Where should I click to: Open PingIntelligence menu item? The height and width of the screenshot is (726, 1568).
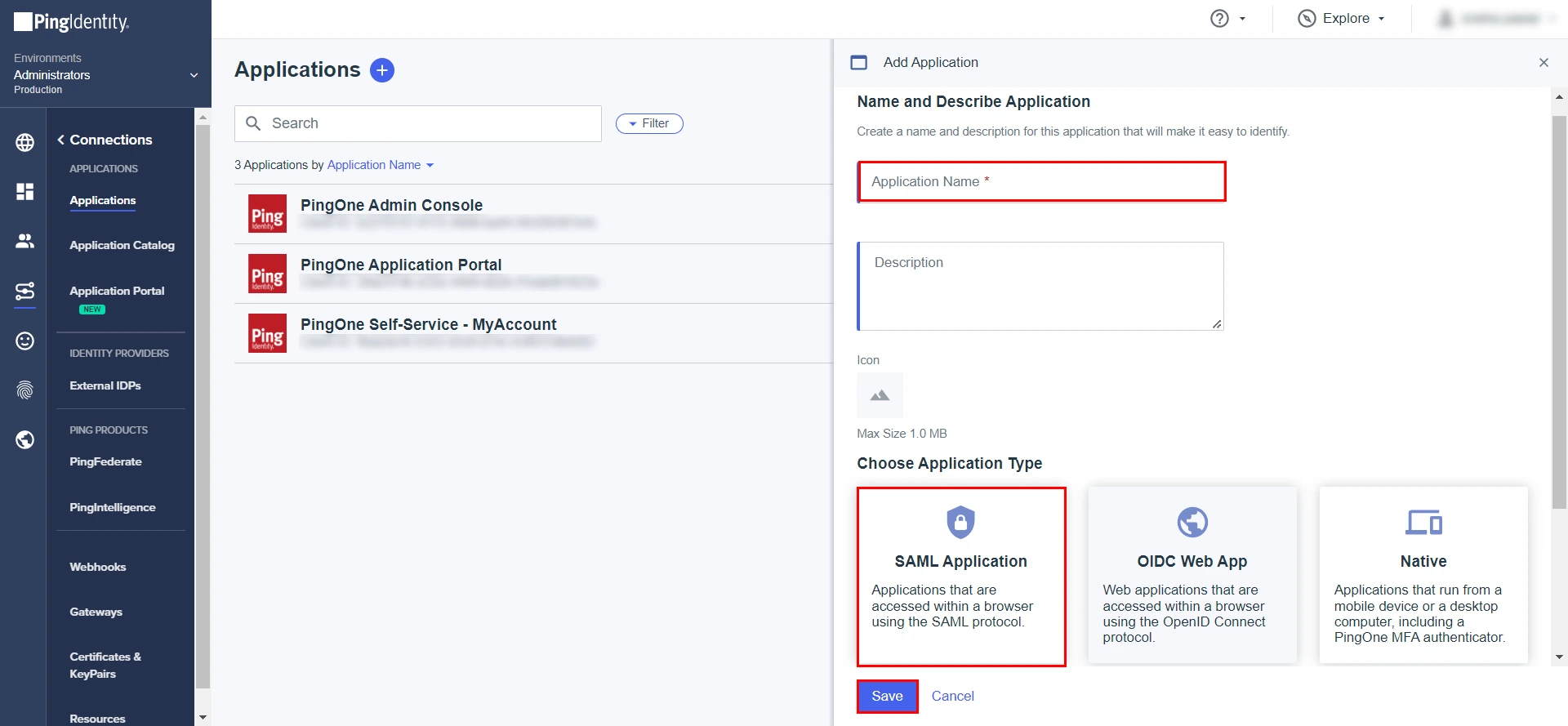tap(113, 507)
